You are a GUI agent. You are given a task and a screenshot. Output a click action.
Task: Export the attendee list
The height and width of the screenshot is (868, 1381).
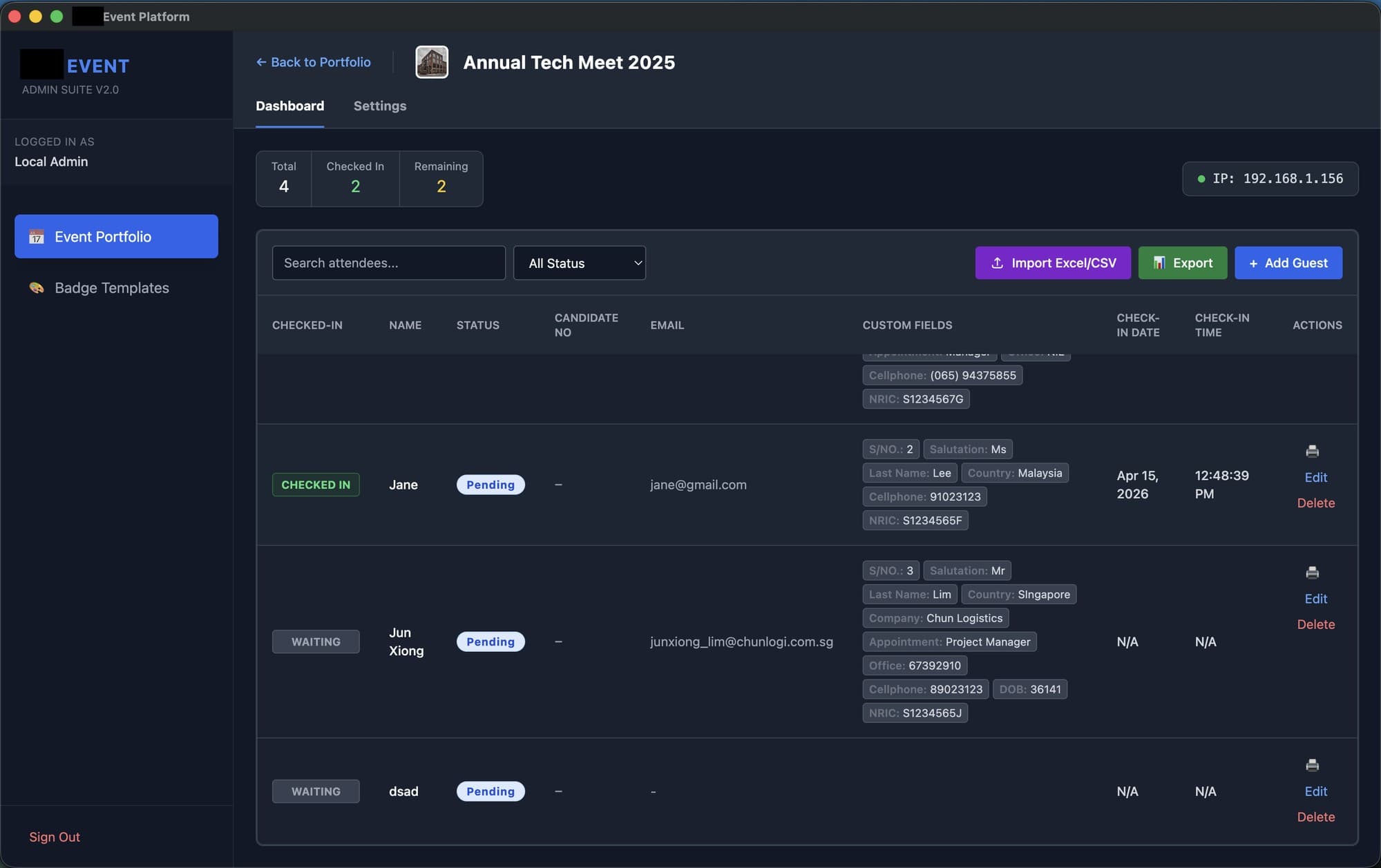tap(1183, 263)
